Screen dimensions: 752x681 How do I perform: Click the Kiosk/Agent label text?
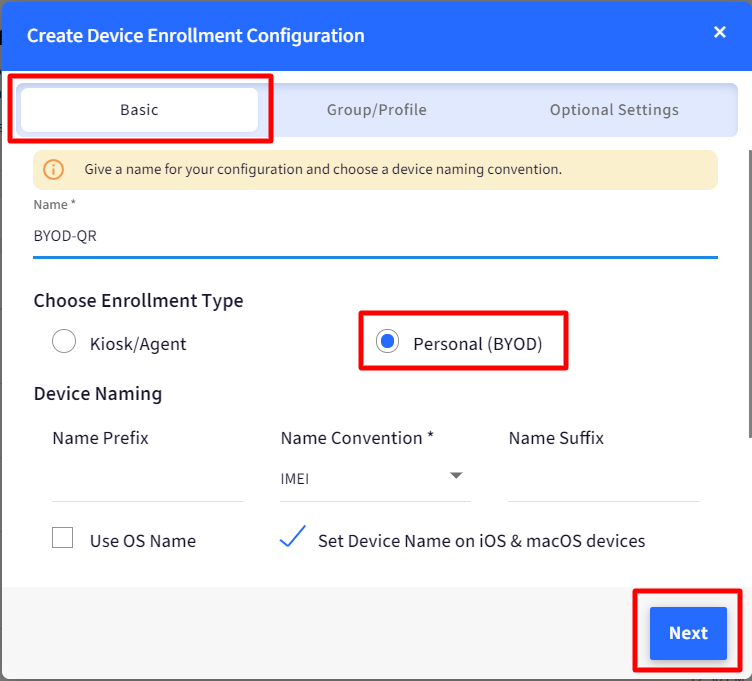(138, 344)
